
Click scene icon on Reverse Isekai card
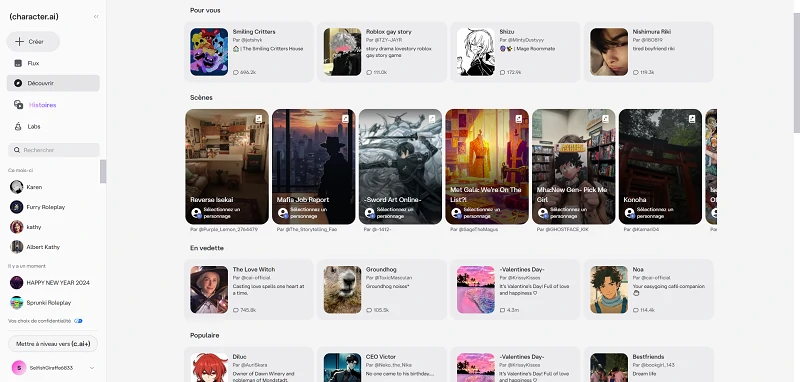[259, 119]
